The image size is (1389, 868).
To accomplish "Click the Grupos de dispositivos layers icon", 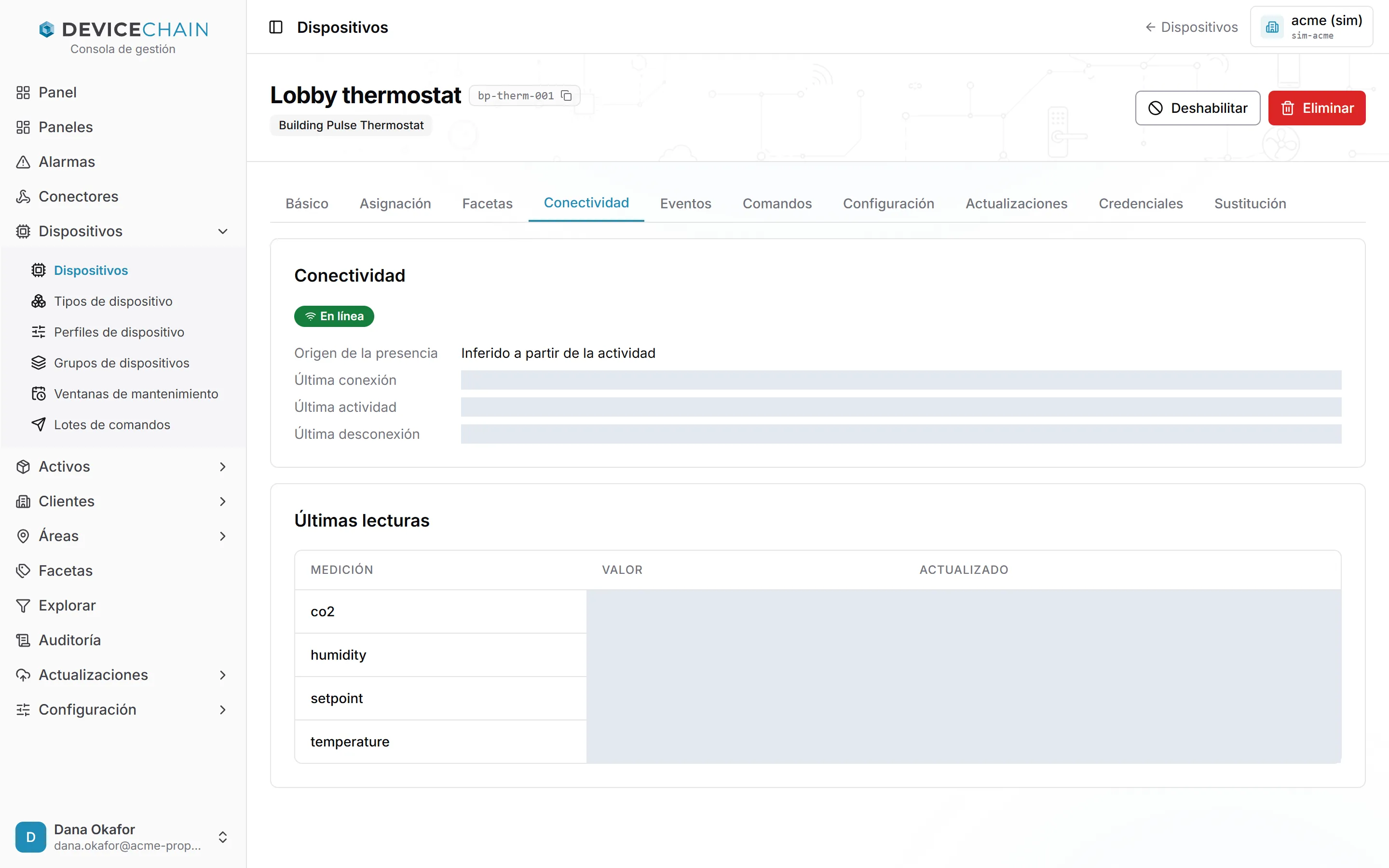I will click(39, 363).
